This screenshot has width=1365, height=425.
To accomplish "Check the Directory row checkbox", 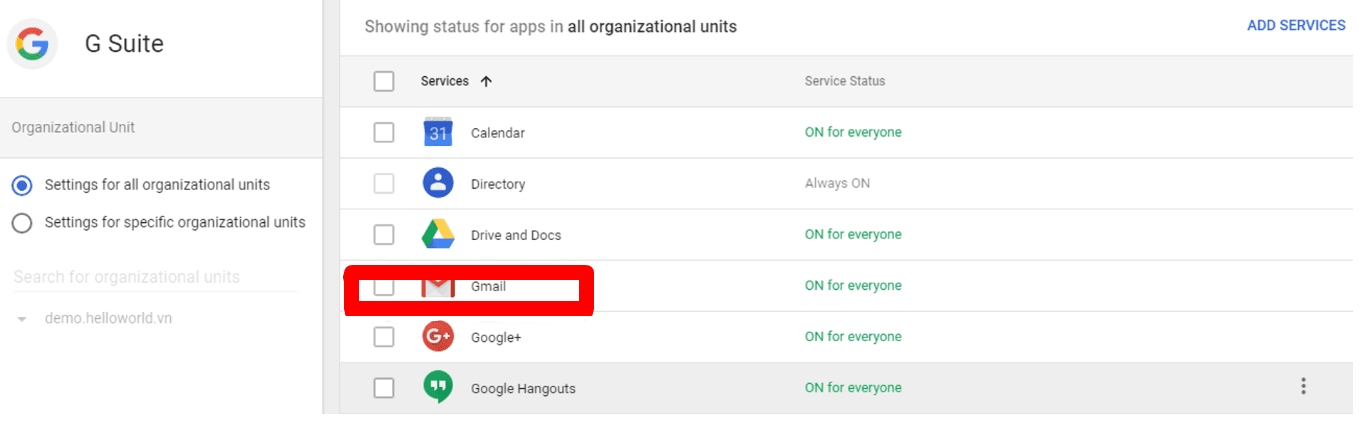I will pyautogui.click(x=384, y=183).
